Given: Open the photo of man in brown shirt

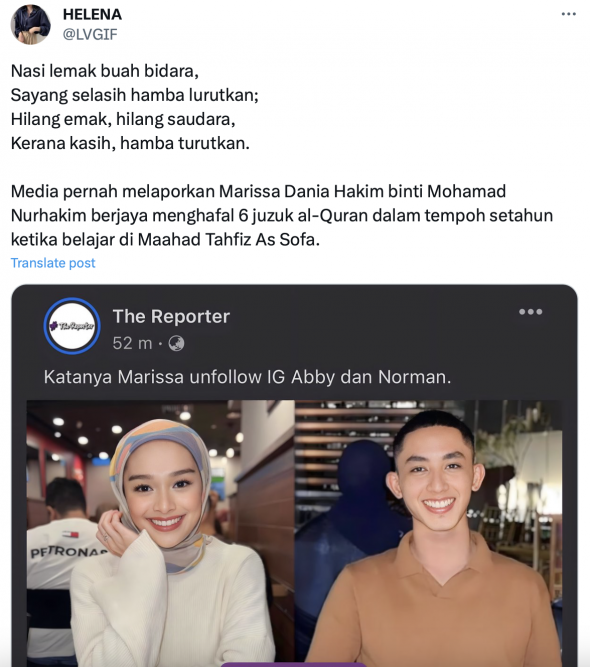Looking at the screenshot, I should 428,533.
